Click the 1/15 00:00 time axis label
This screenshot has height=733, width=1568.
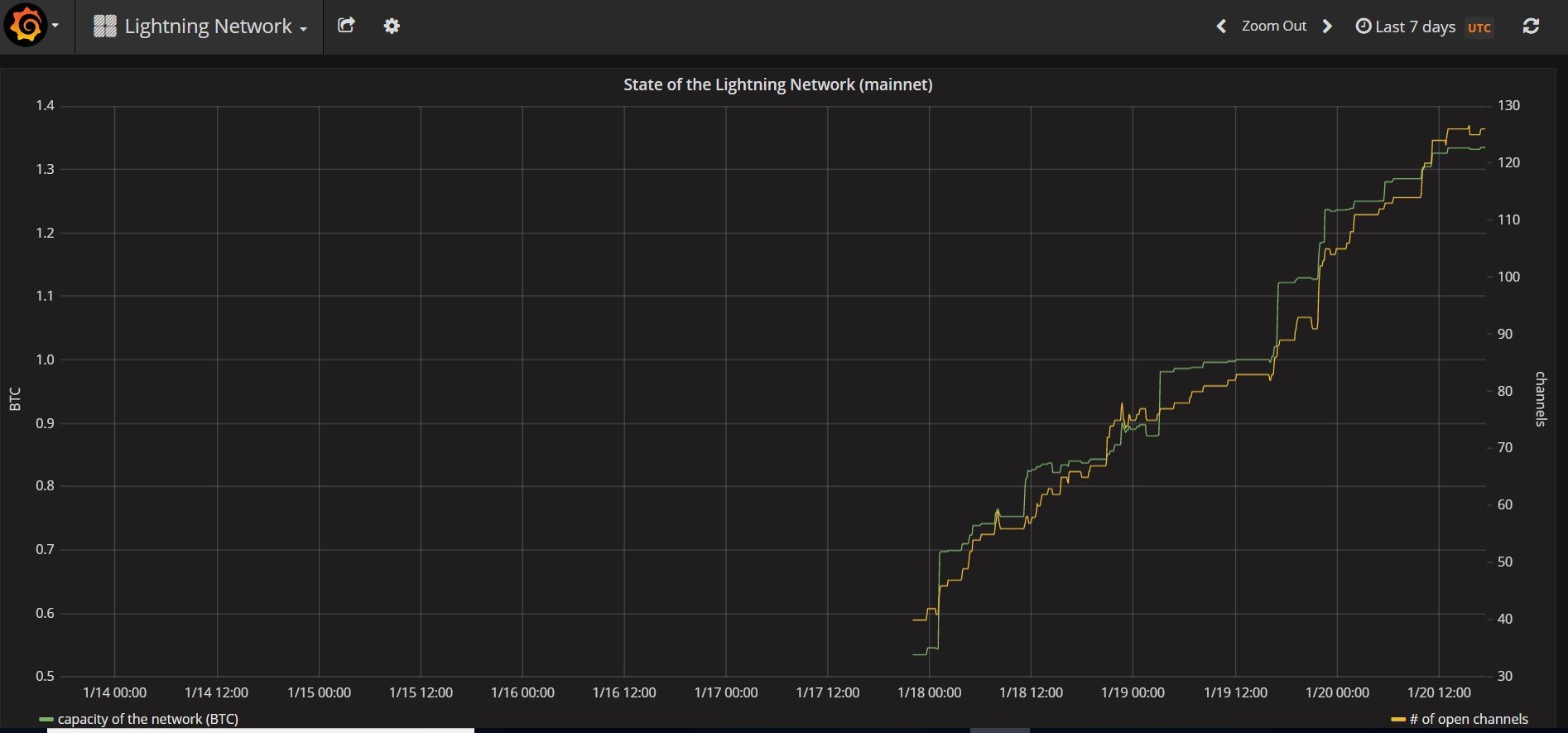(319, 692)
